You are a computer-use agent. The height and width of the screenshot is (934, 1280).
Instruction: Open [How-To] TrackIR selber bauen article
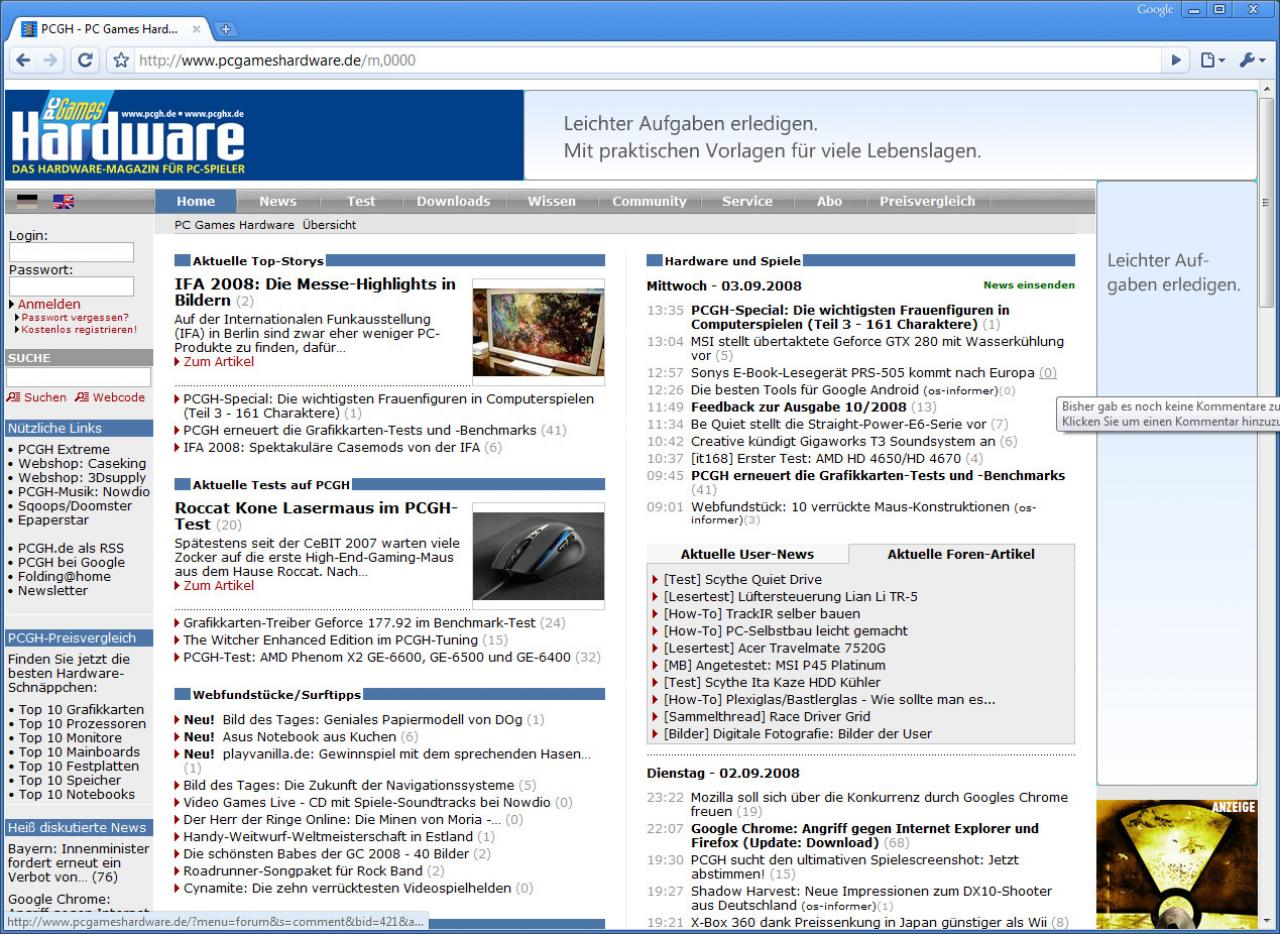761,613
